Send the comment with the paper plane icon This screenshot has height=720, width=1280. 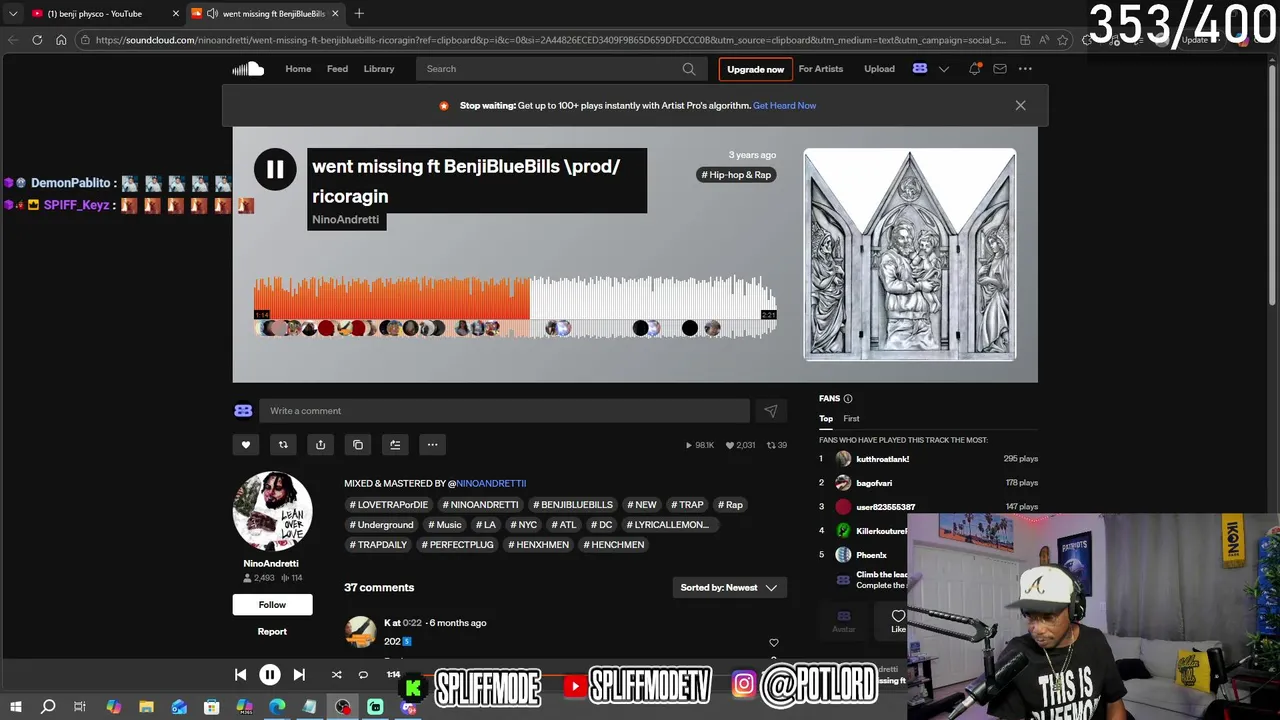tap(771, 411)
